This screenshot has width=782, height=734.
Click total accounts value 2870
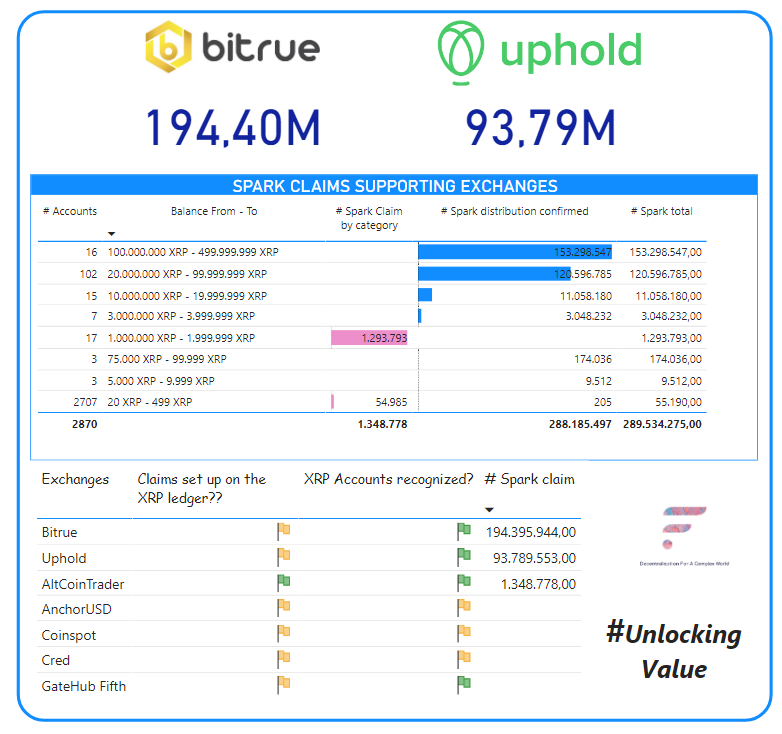coord(85,424)
